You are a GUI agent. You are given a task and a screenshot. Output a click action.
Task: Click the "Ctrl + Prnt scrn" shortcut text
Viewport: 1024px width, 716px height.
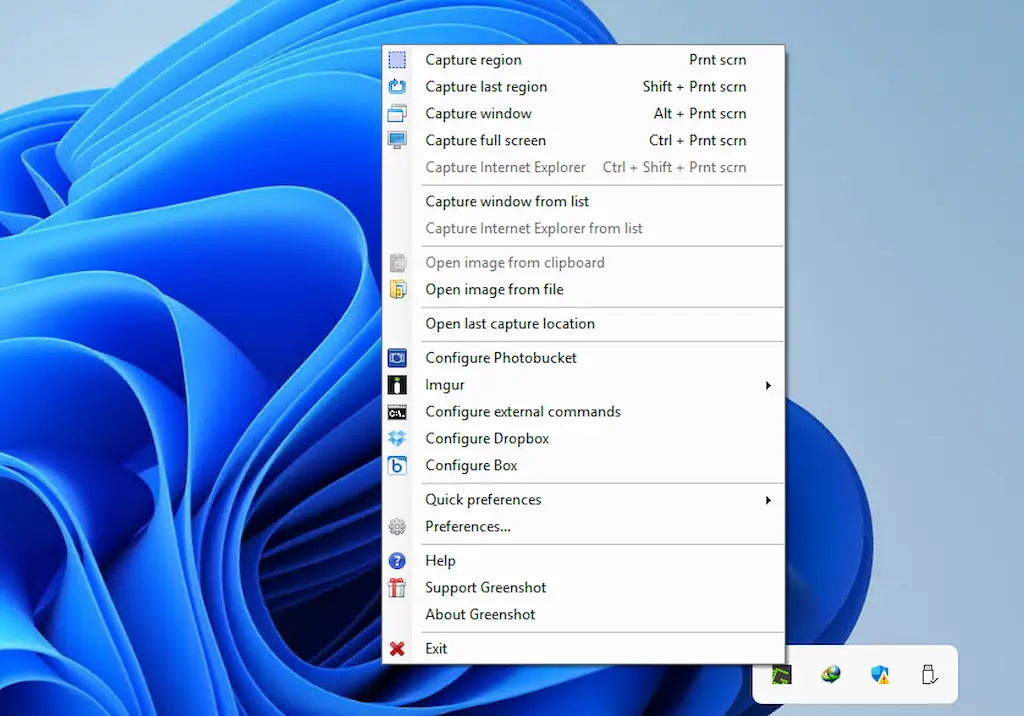(x=697, y=140)
